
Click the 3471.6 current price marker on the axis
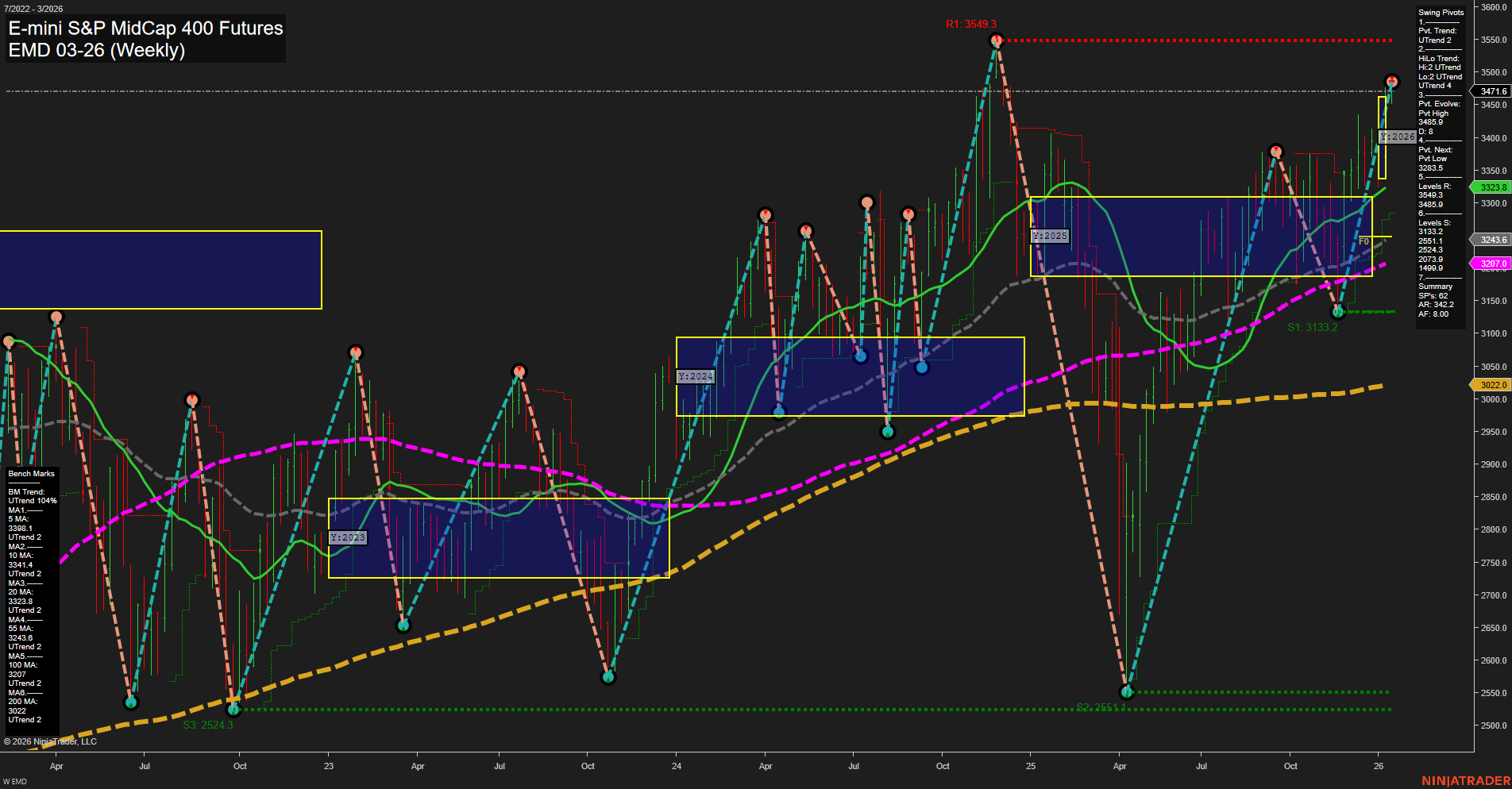point(1488,91)
